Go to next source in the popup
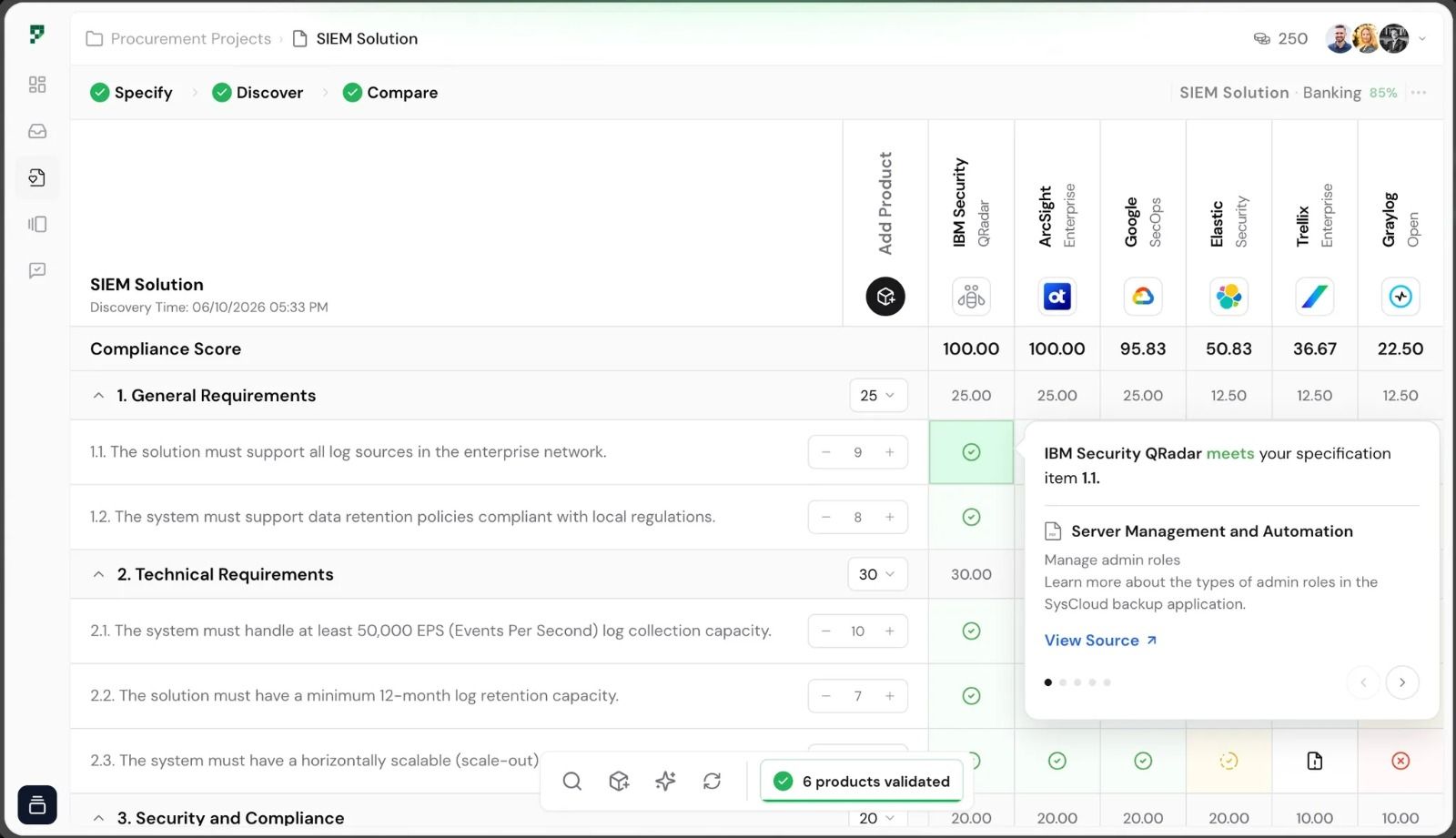The width and height of the screenshot is (1456, 838). click(x=1402, y=682)
